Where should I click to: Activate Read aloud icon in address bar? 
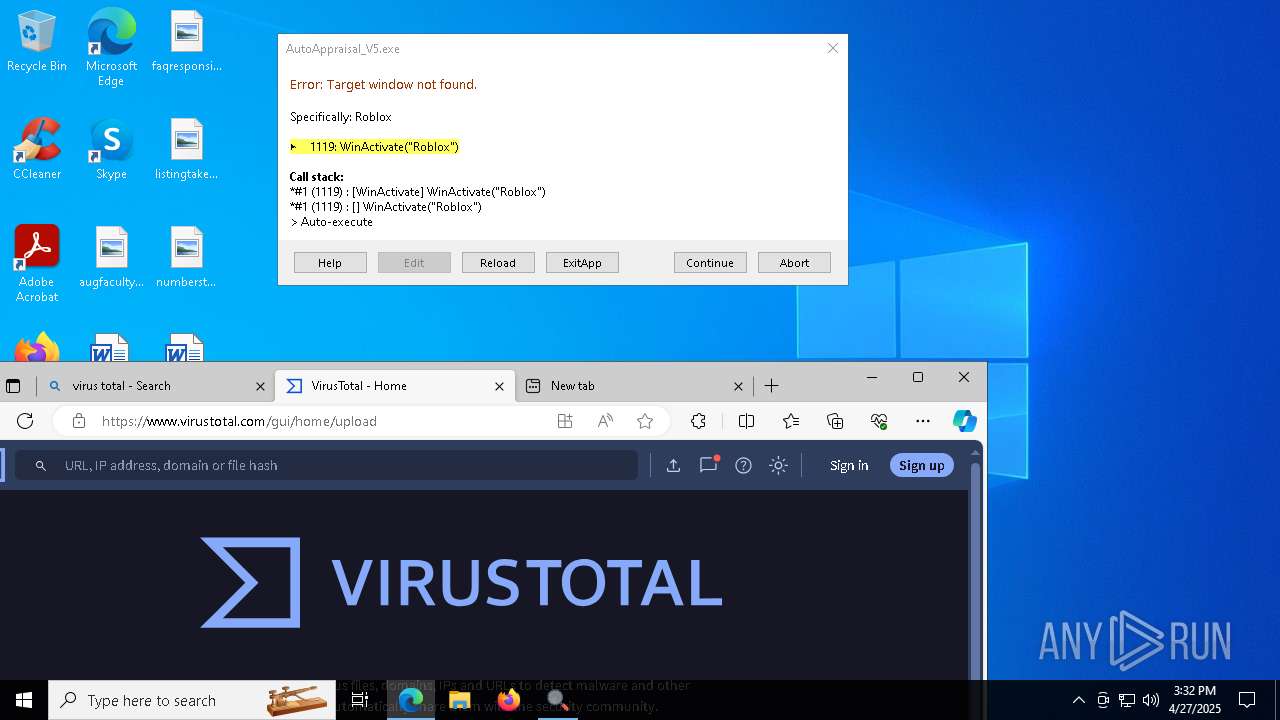click(605, 421)
